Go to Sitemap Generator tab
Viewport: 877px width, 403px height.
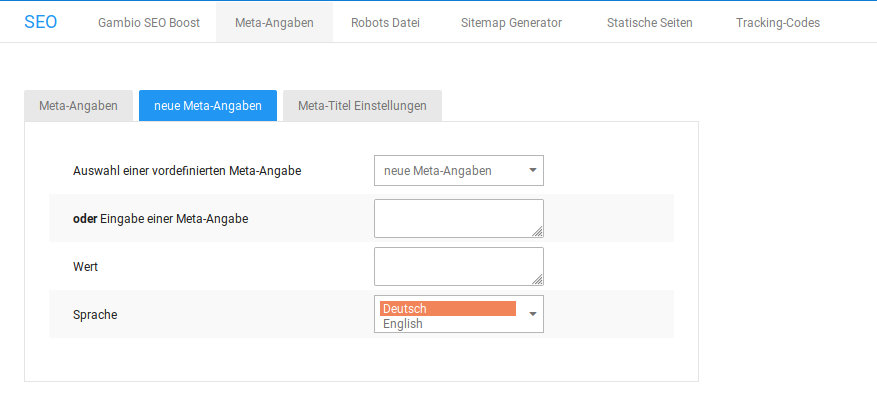tap(511, 23)
